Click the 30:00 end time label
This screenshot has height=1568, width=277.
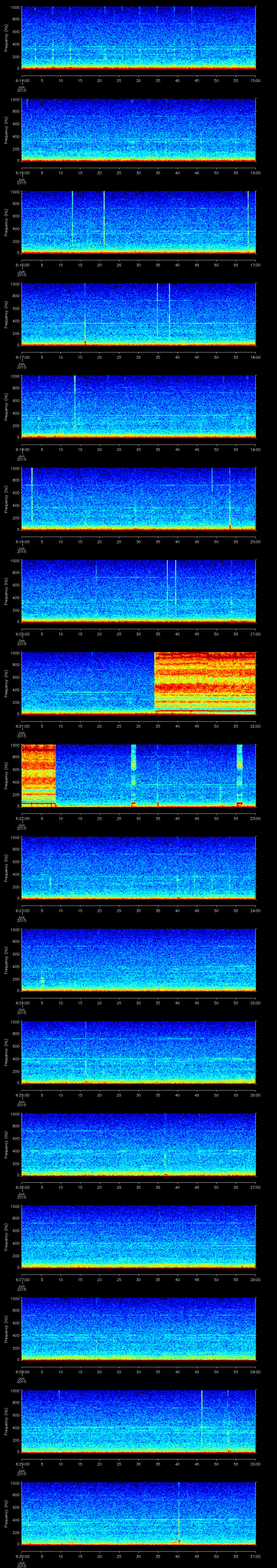click(256, 1464)
